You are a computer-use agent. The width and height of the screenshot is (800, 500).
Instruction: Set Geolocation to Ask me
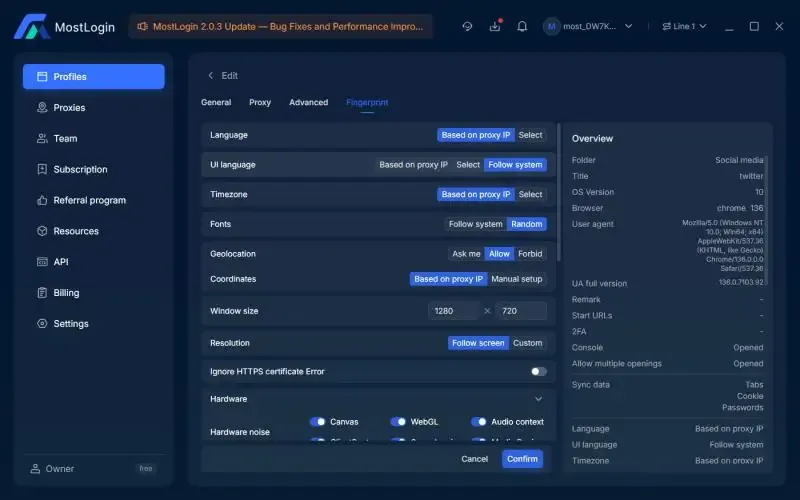[466, 254]
